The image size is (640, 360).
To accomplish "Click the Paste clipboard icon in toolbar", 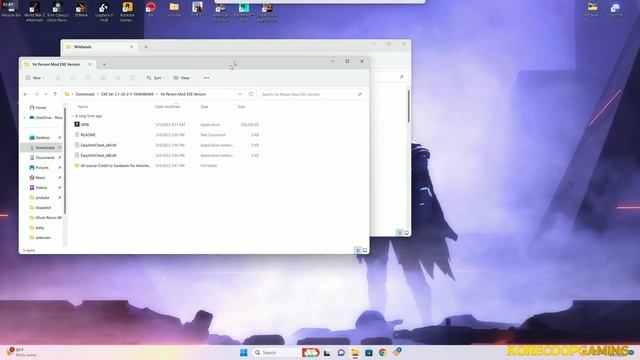I will [x=87, y=78].
